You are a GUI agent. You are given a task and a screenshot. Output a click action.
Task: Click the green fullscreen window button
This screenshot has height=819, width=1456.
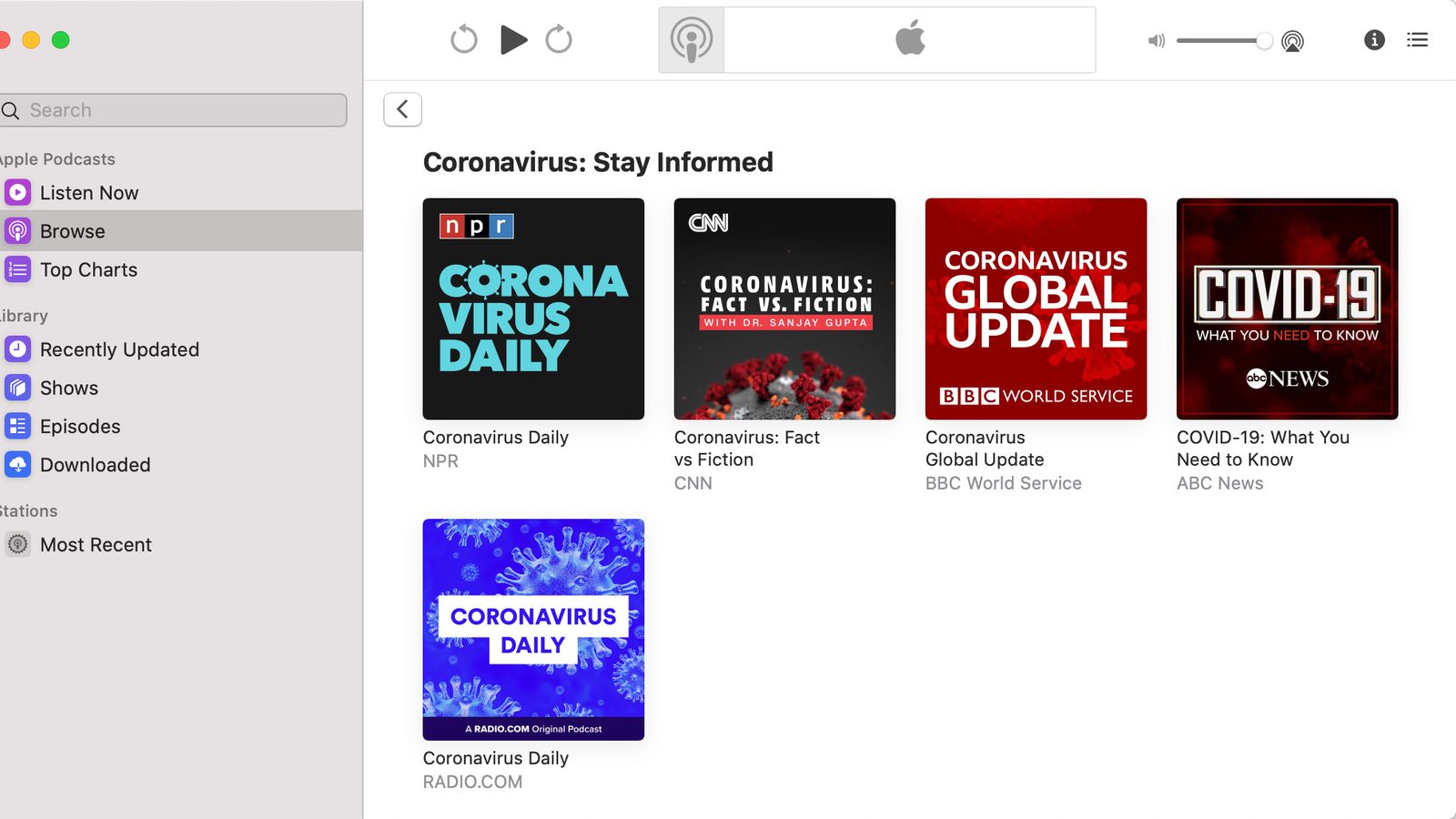point(61,40)
